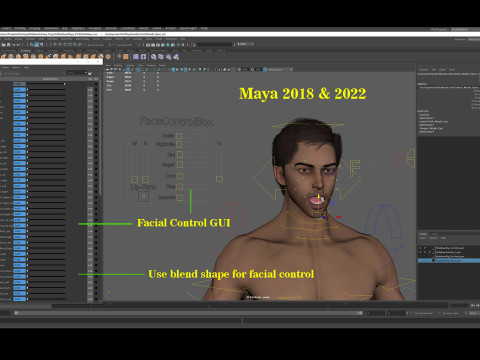Click the second purple shelf icon
This screenshot has height=360, width=480.
[x=143, y=57]
